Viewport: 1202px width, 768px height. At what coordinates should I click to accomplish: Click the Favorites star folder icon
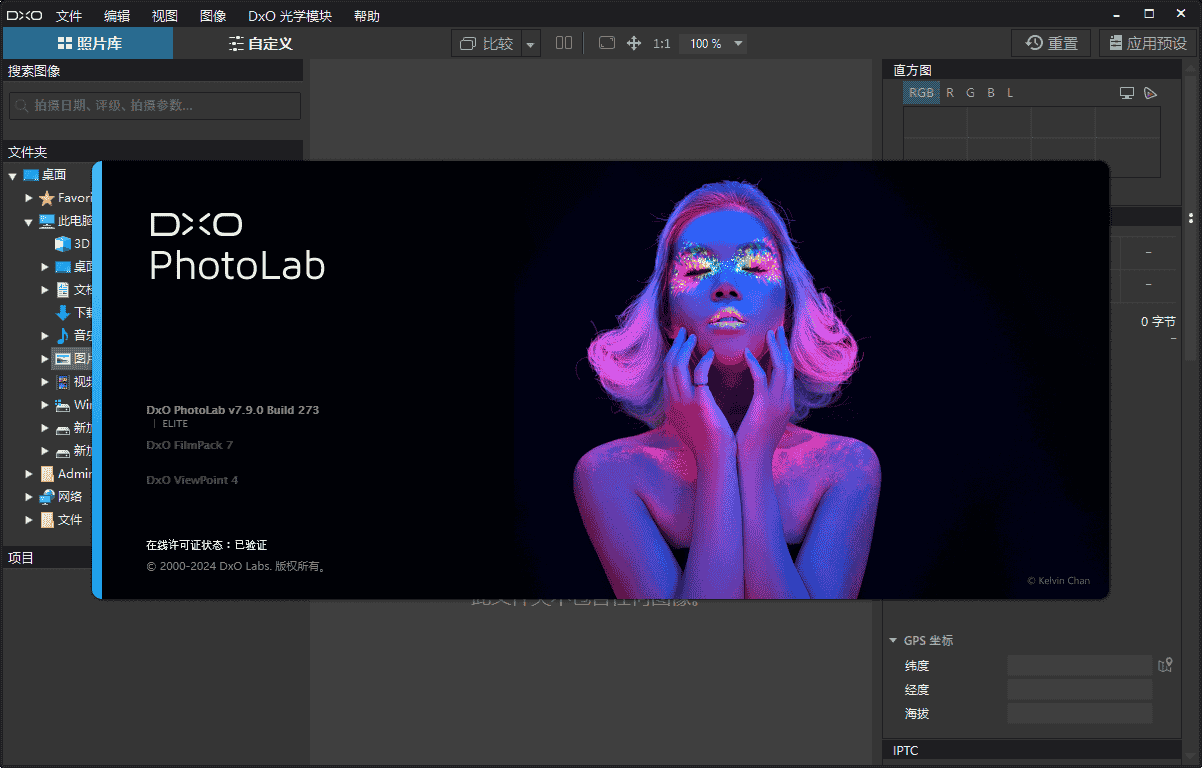coord(46,198)
